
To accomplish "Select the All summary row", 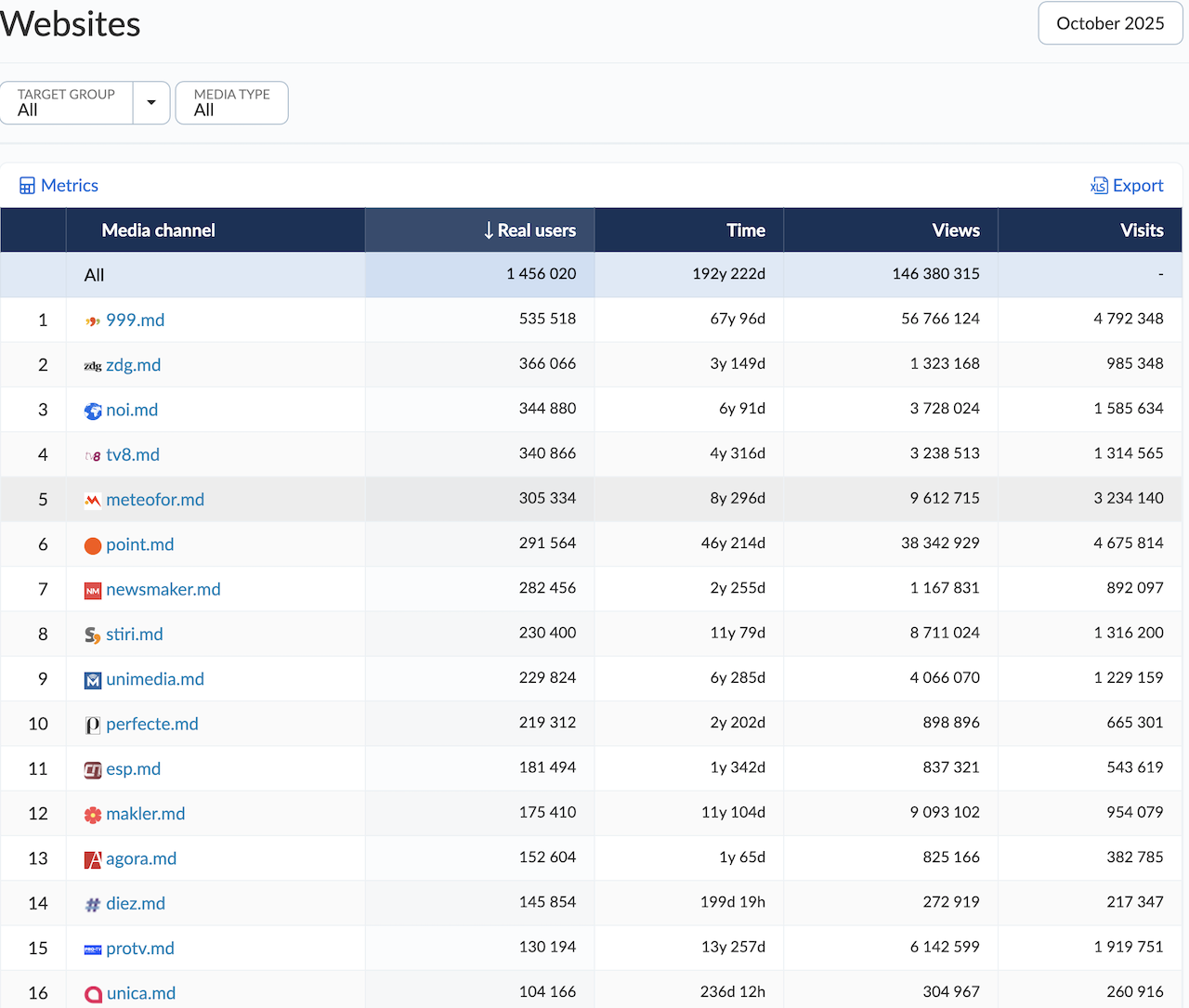I will (x=95, y=275).
